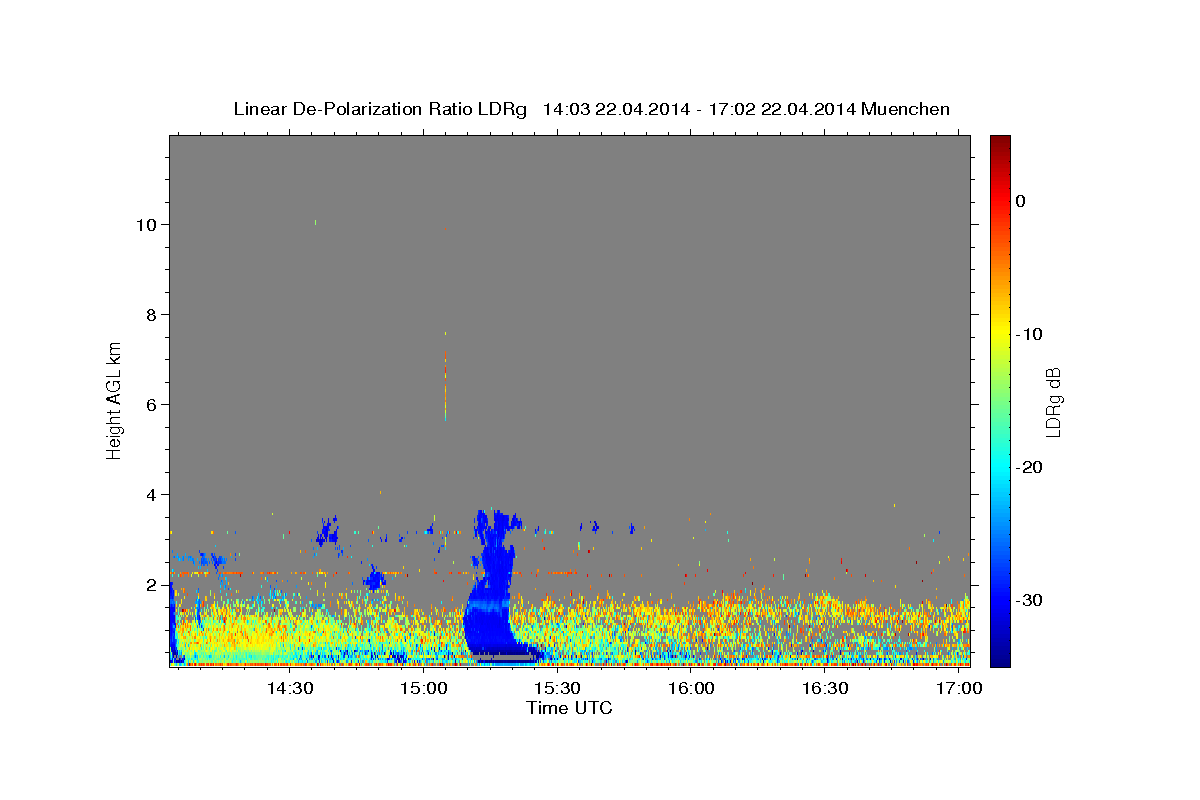Click the colorbar value -10
Screen dimensions: 1200x800
point(1029,334)
